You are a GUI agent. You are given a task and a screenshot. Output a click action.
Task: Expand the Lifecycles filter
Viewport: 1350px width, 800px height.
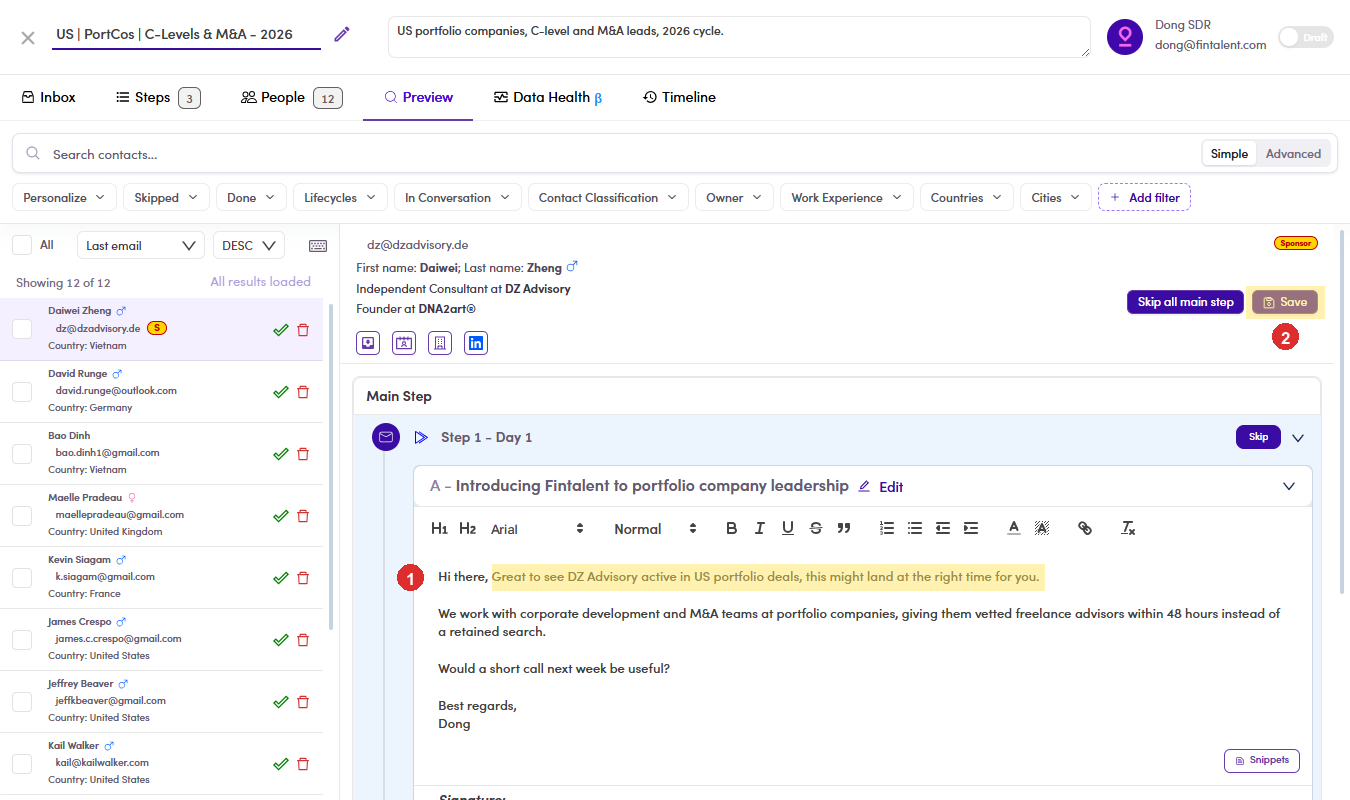click(340, 197)
